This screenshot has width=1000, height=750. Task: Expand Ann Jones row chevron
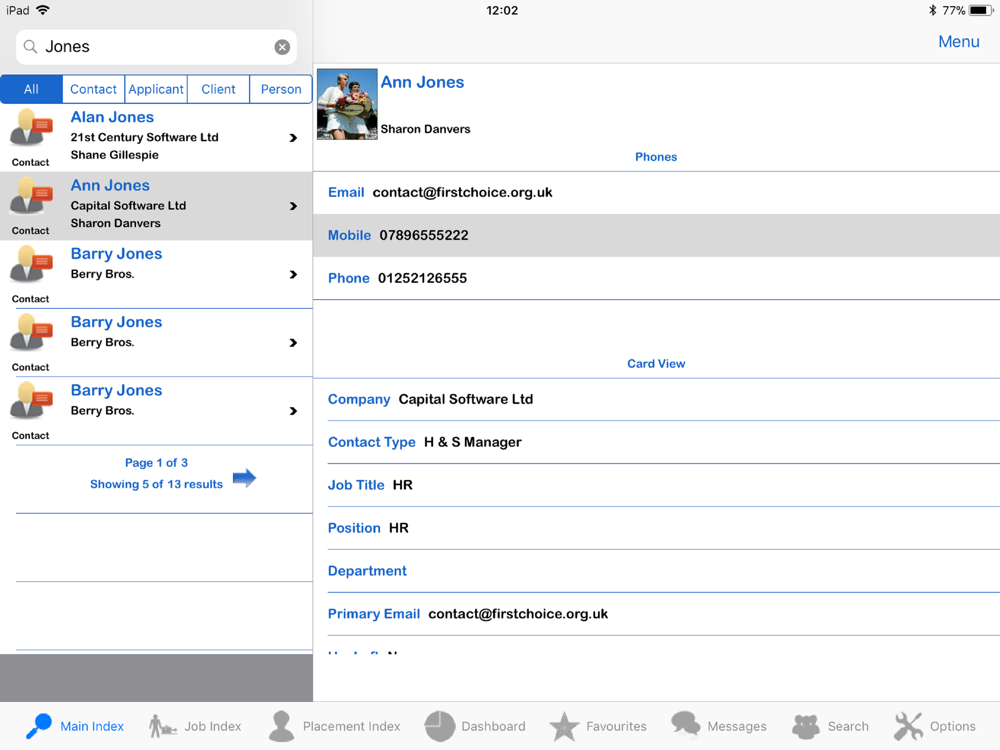pos(293,206)
